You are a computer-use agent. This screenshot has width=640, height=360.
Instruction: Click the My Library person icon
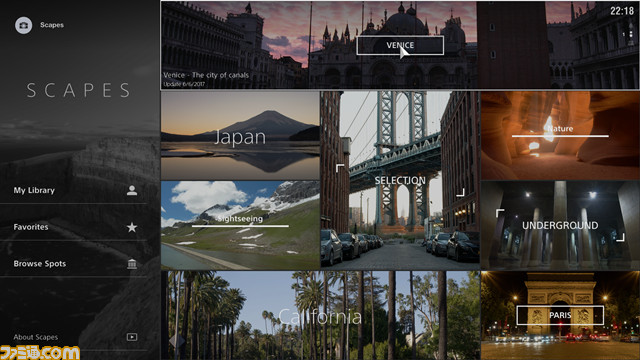click(x=131, y=190)
